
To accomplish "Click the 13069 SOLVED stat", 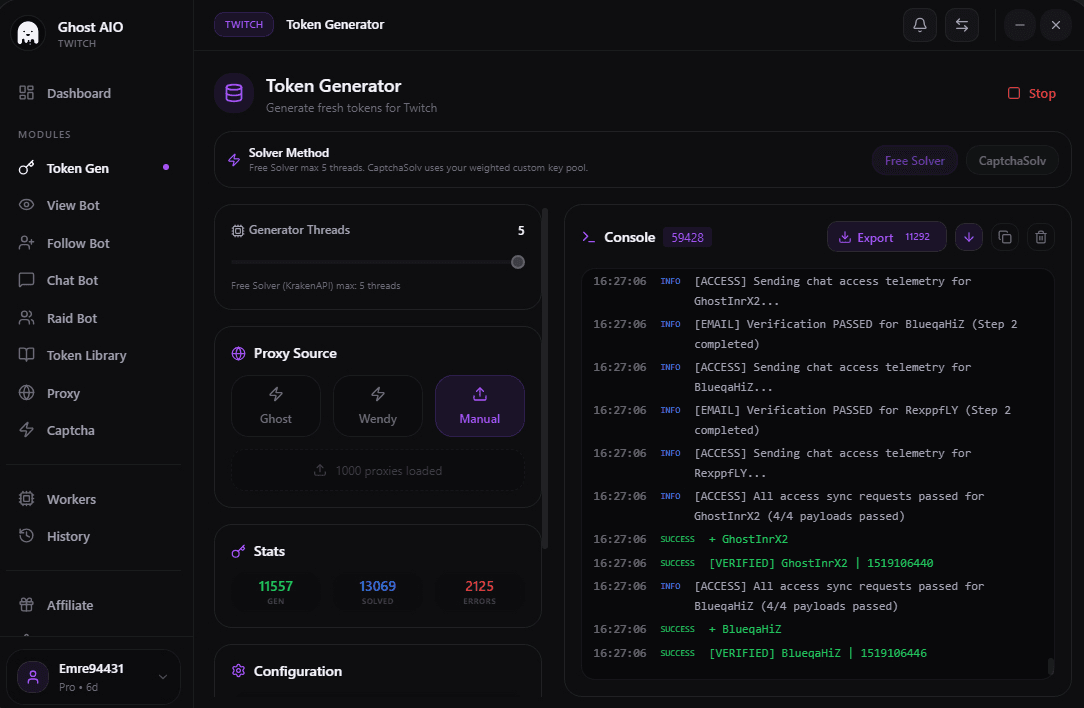I will [377, 591].
